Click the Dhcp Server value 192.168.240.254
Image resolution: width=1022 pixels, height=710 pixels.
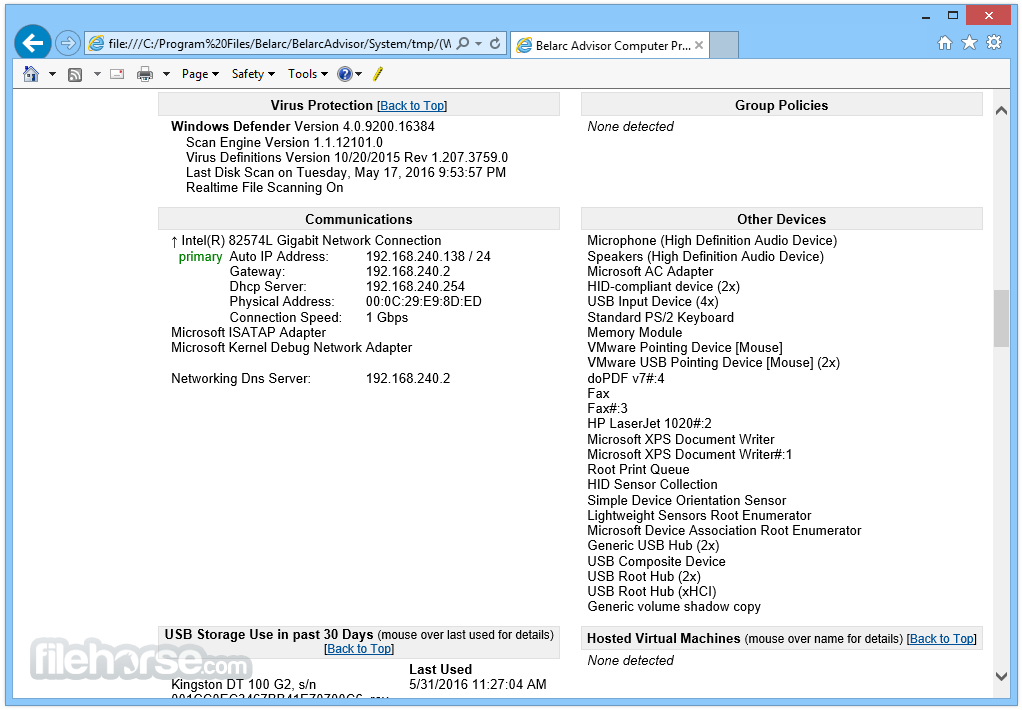pyautogui.click(x=415, y=286)
